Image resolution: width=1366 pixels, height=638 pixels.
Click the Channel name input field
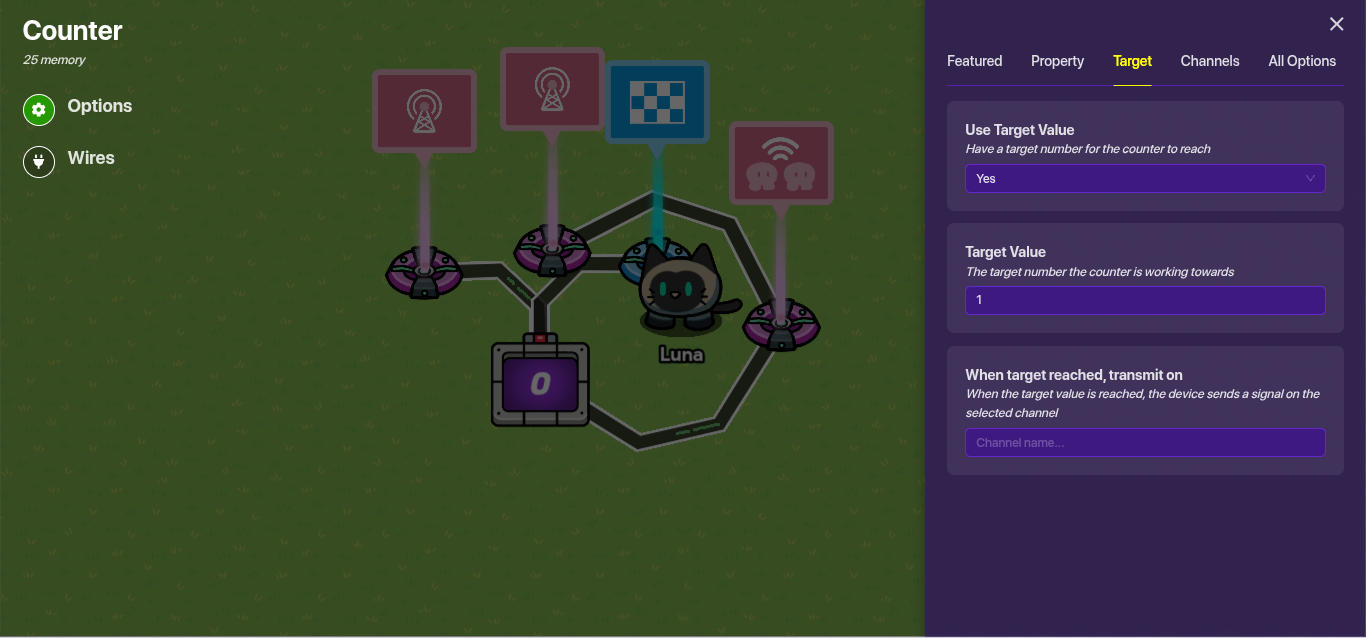click(1144, 443)
